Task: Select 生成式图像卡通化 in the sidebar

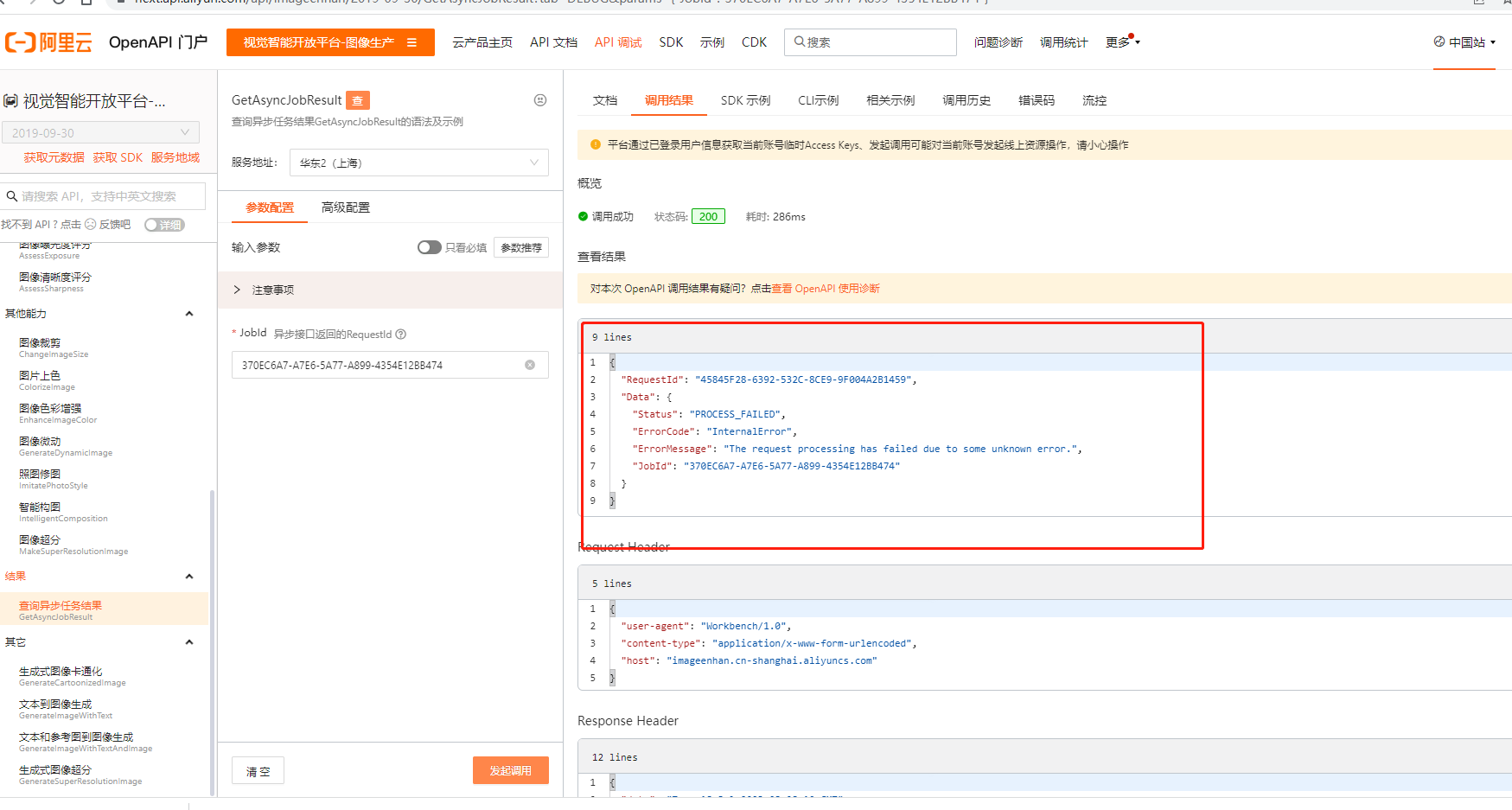Action: point(73,676)
